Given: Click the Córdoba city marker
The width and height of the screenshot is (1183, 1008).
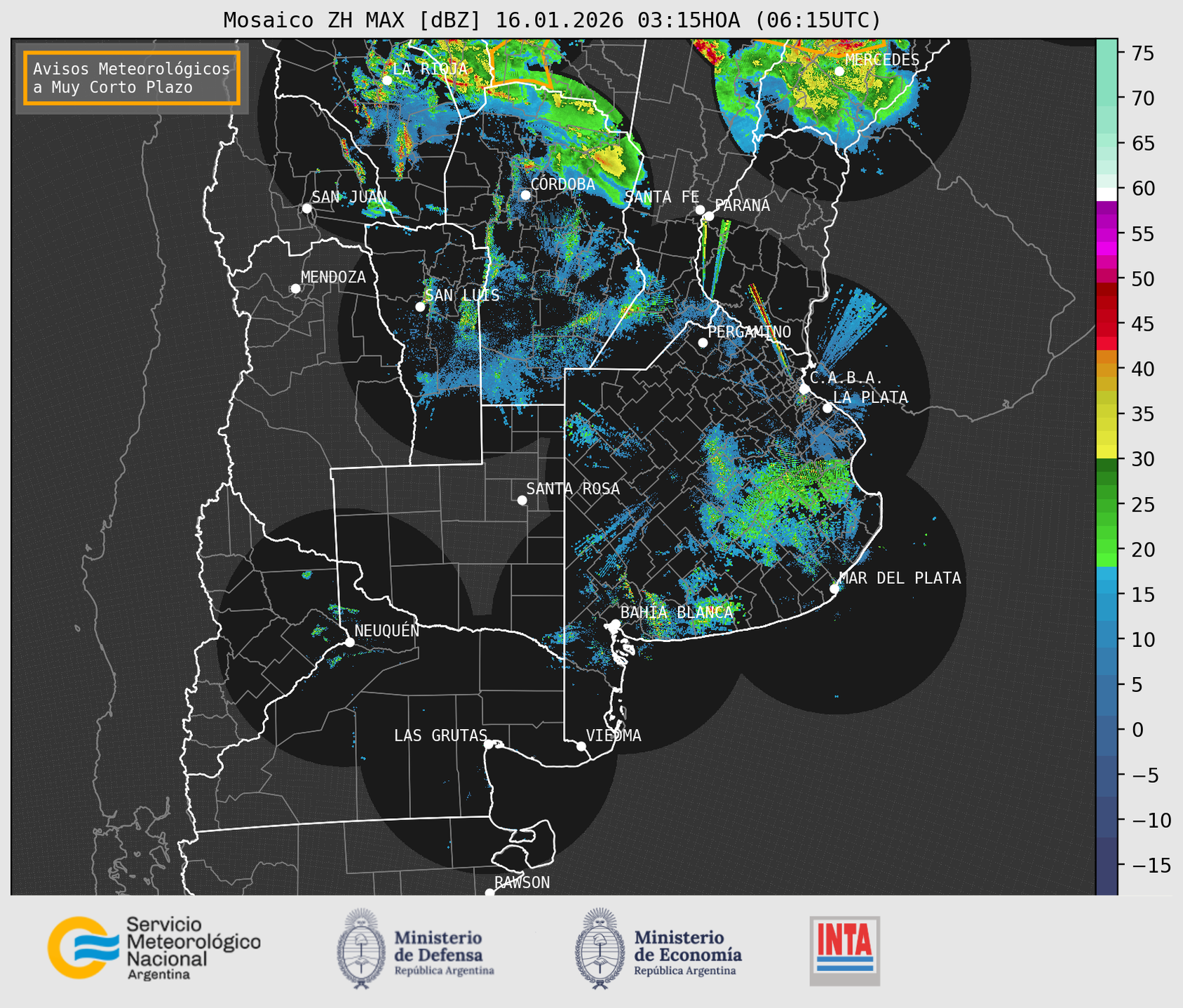Looking at the screenshot, I should click(525, 195).
